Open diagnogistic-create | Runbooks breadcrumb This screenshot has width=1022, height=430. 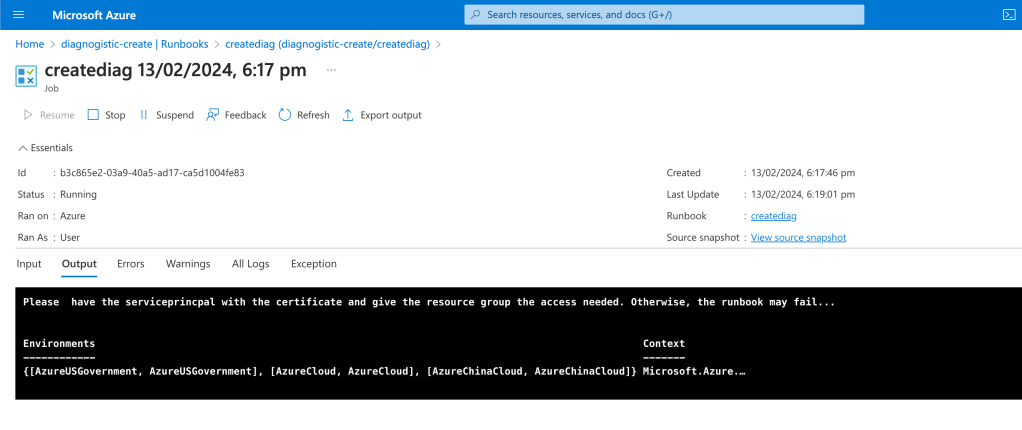pyautogui.click(x=134, y=44)
